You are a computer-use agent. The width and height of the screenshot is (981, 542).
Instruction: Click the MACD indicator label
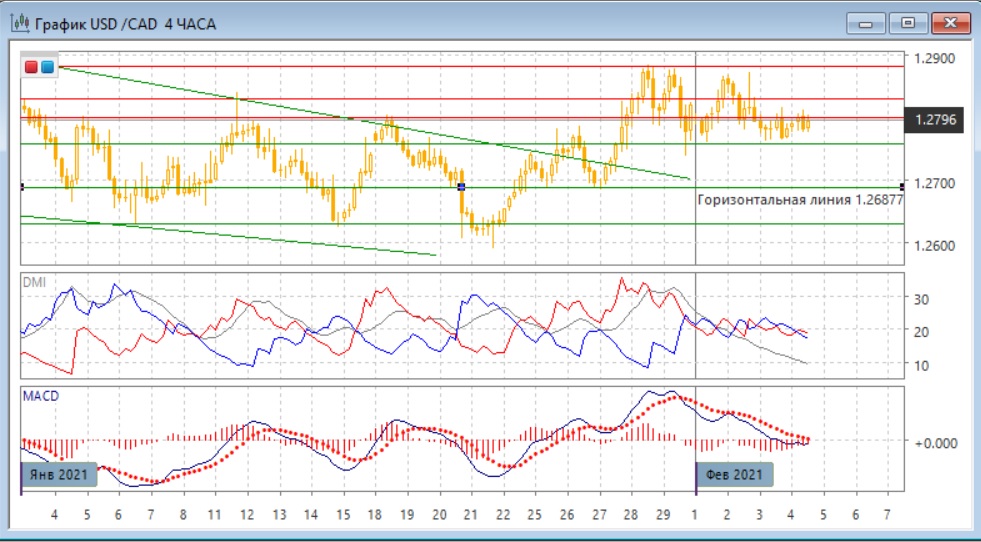(x=40, y=396)
